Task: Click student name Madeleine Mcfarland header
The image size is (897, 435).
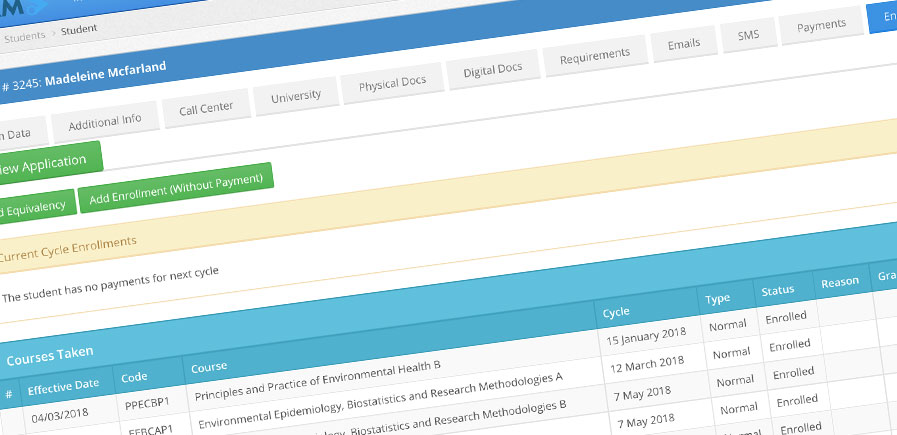Action: [x=105, y=73]
